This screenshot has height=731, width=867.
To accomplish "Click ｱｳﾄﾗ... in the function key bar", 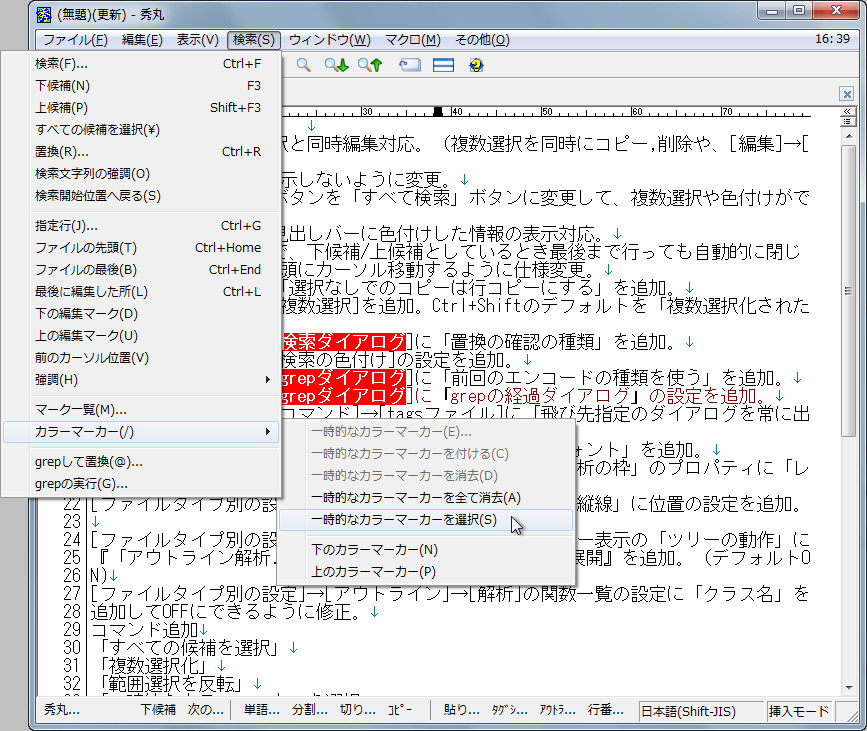I will [557, 710].
